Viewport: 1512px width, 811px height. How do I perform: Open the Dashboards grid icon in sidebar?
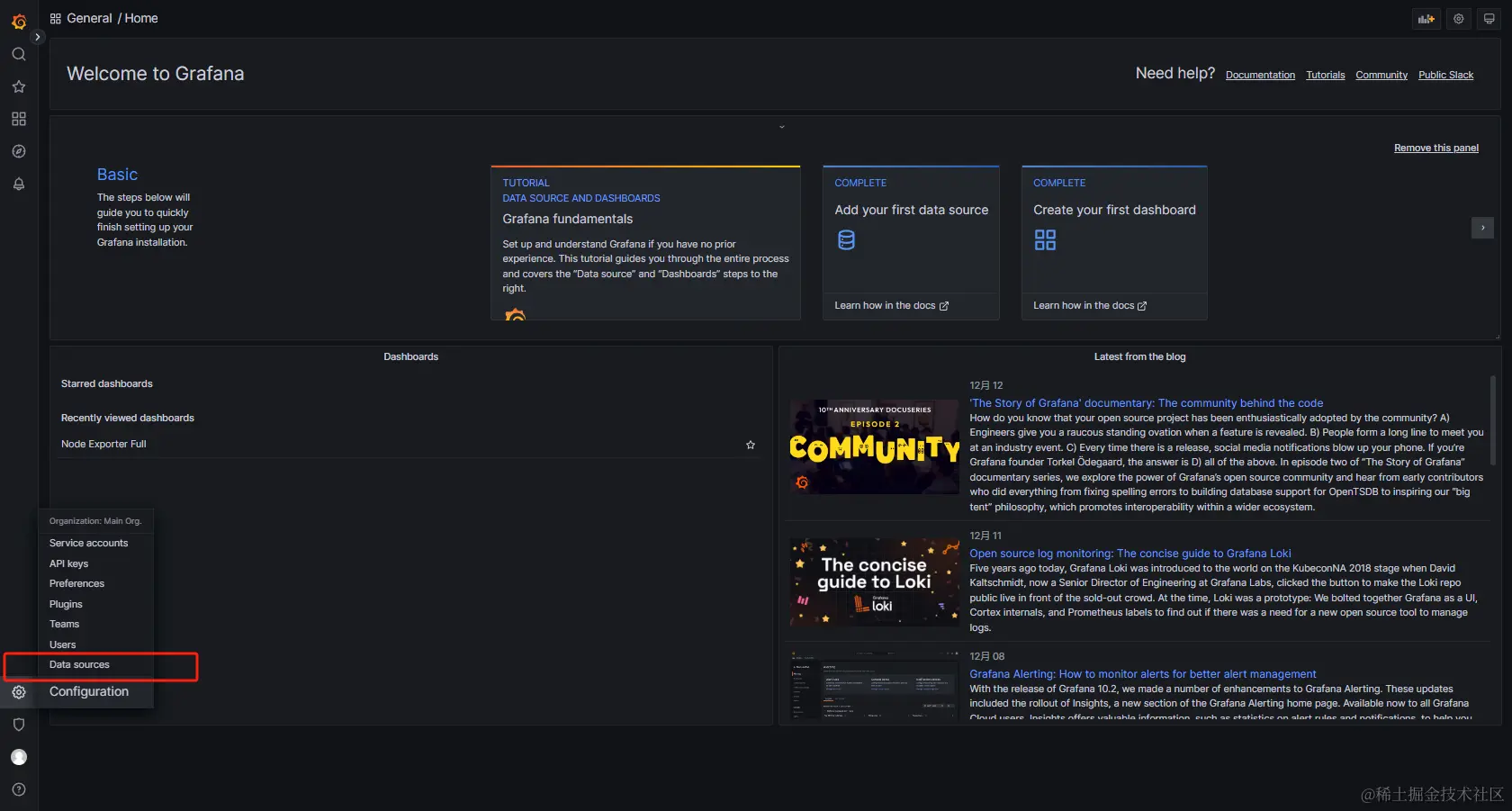[x=19, y=119]
